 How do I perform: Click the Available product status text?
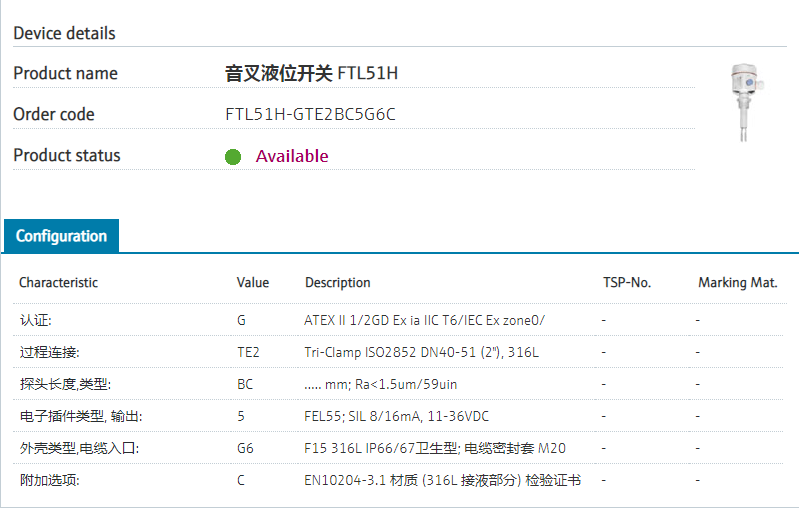pos(292,156)
